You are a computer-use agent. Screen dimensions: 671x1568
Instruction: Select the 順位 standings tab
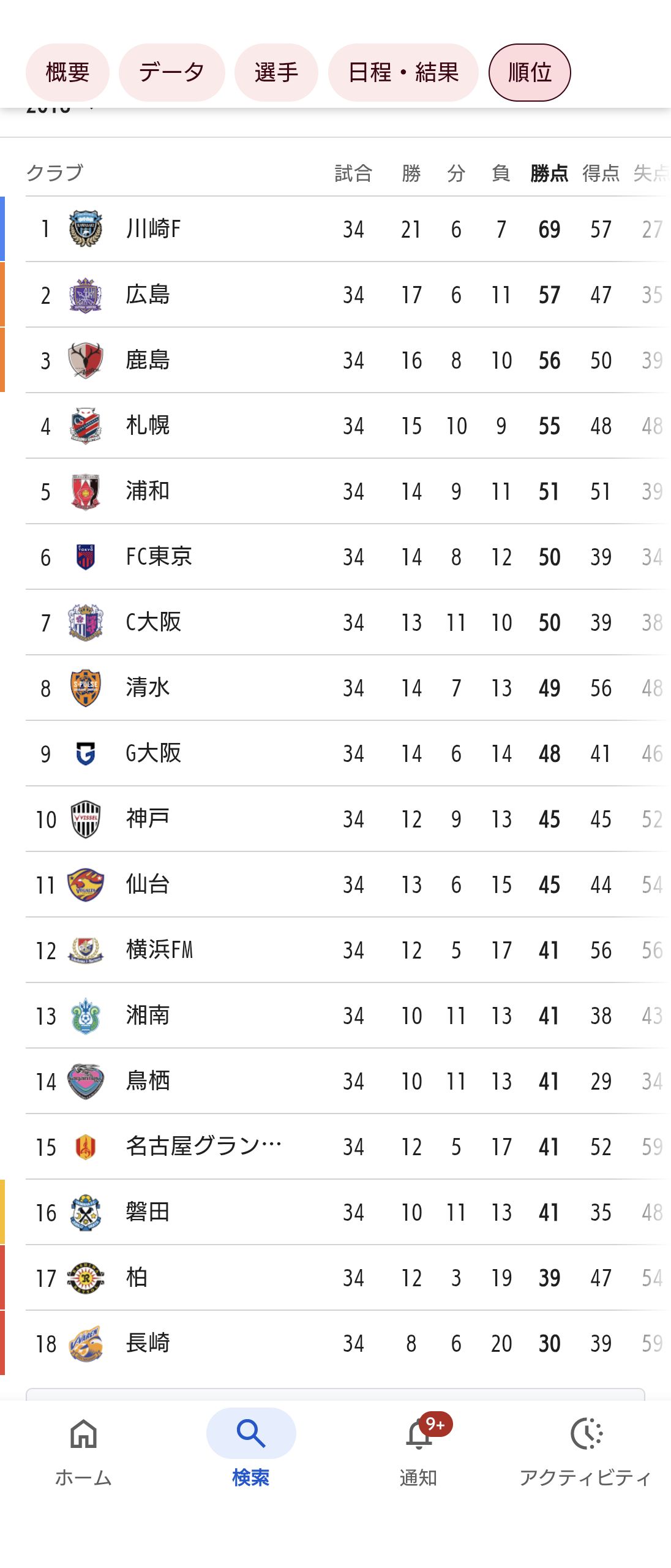click(x=530, y=73)
